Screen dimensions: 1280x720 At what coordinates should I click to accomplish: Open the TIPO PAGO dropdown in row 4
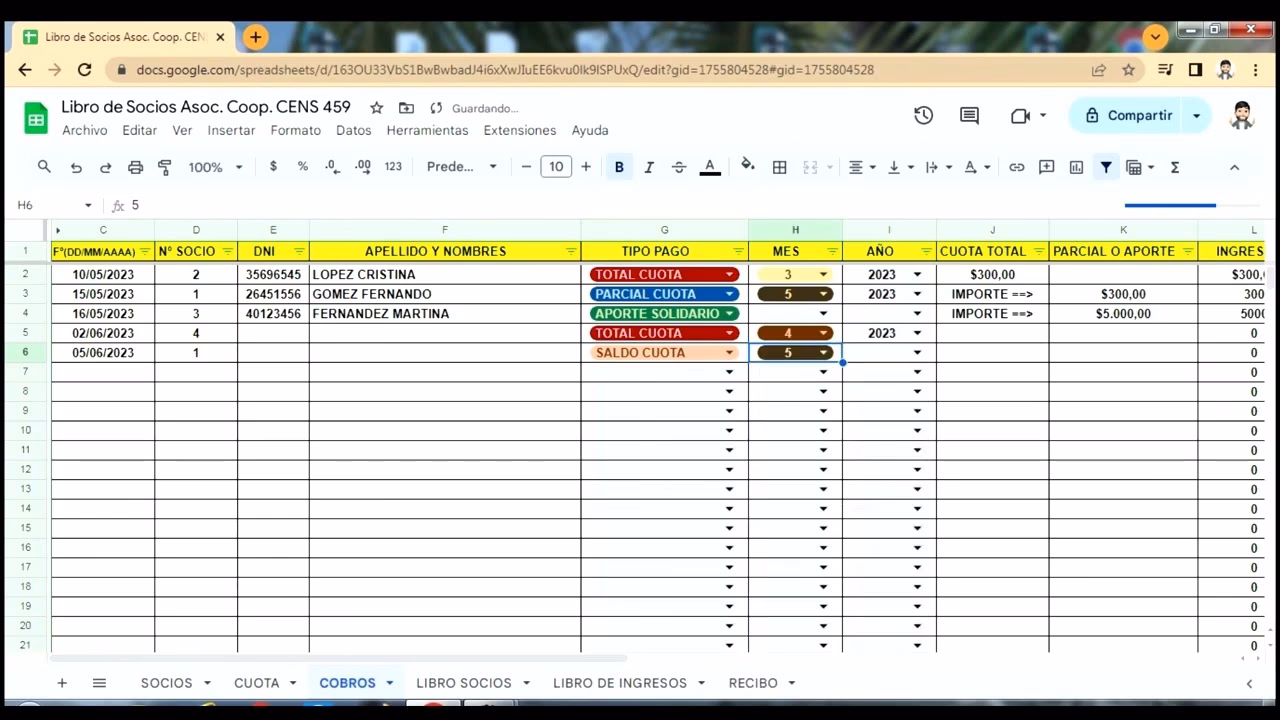tap(730, 313)
